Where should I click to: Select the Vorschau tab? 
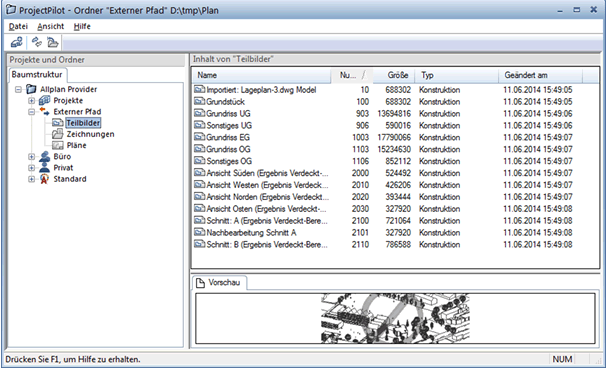(x=219, y=283)
